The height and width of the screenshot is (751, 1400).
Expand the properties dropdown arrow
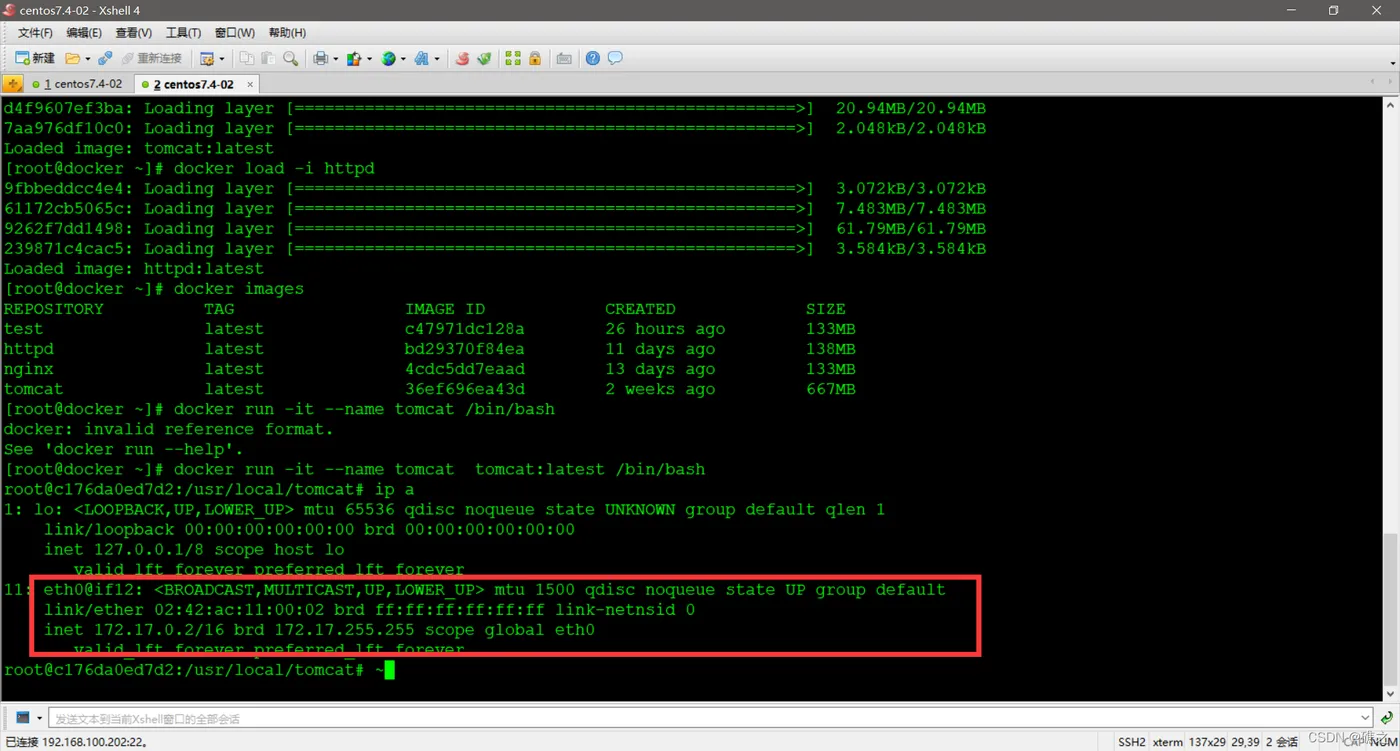[x=222, y=59]
